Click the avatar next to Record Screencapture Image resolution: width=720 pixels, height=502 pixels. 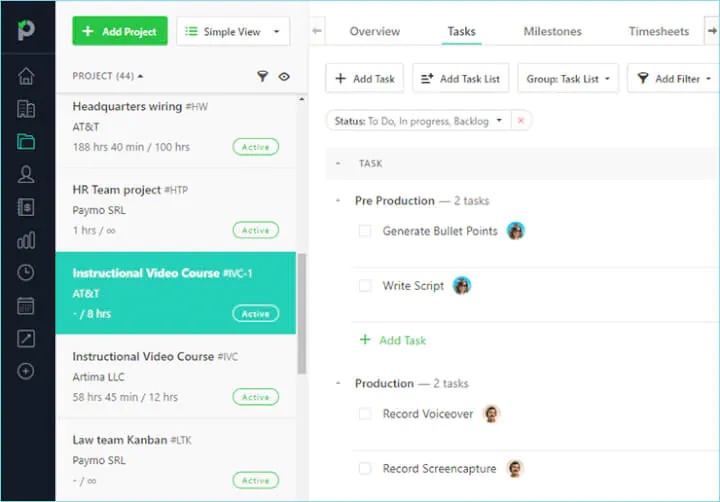coord(515,468)
